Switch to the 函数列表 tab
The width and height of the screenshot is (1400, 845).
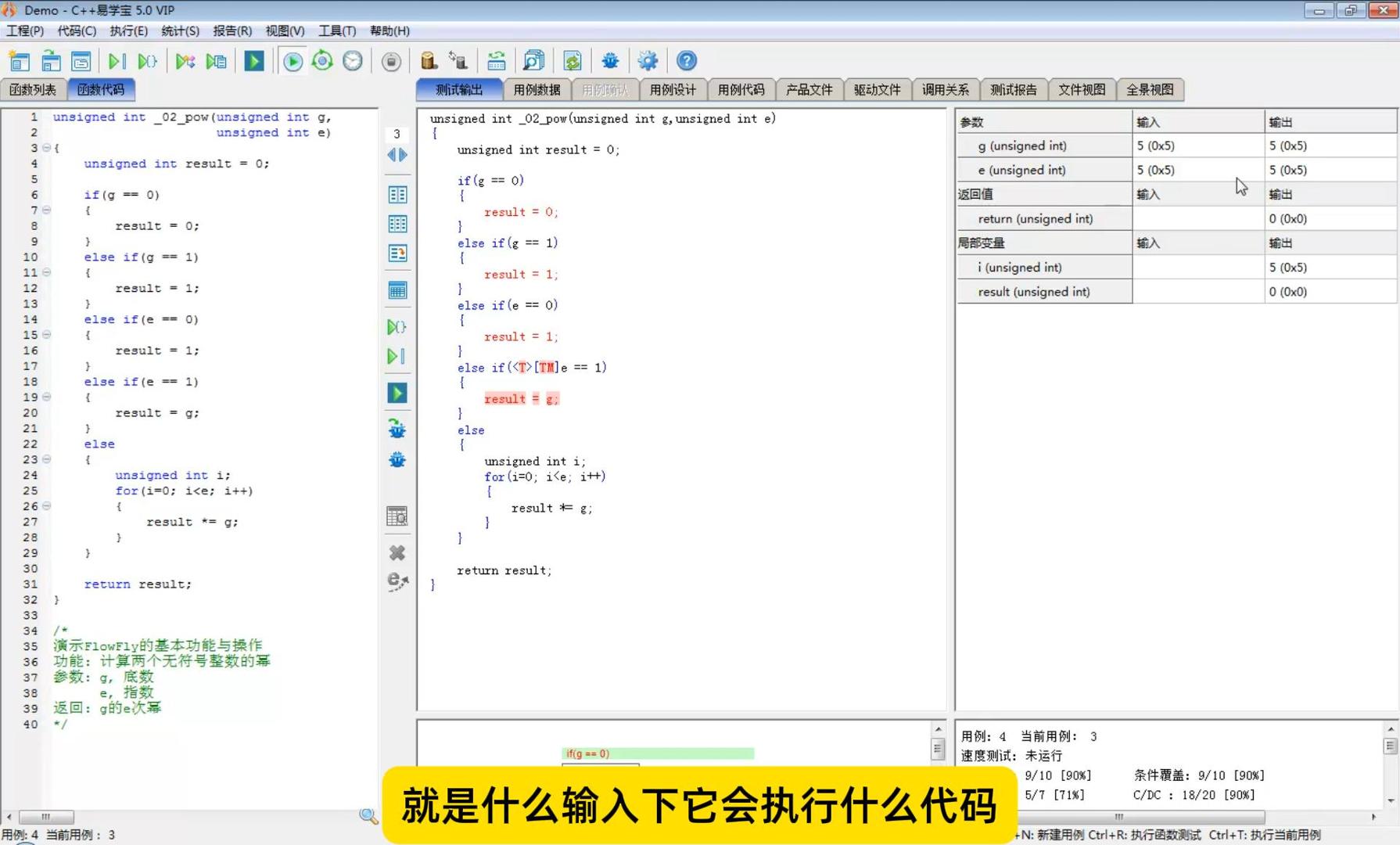point(33,89)
